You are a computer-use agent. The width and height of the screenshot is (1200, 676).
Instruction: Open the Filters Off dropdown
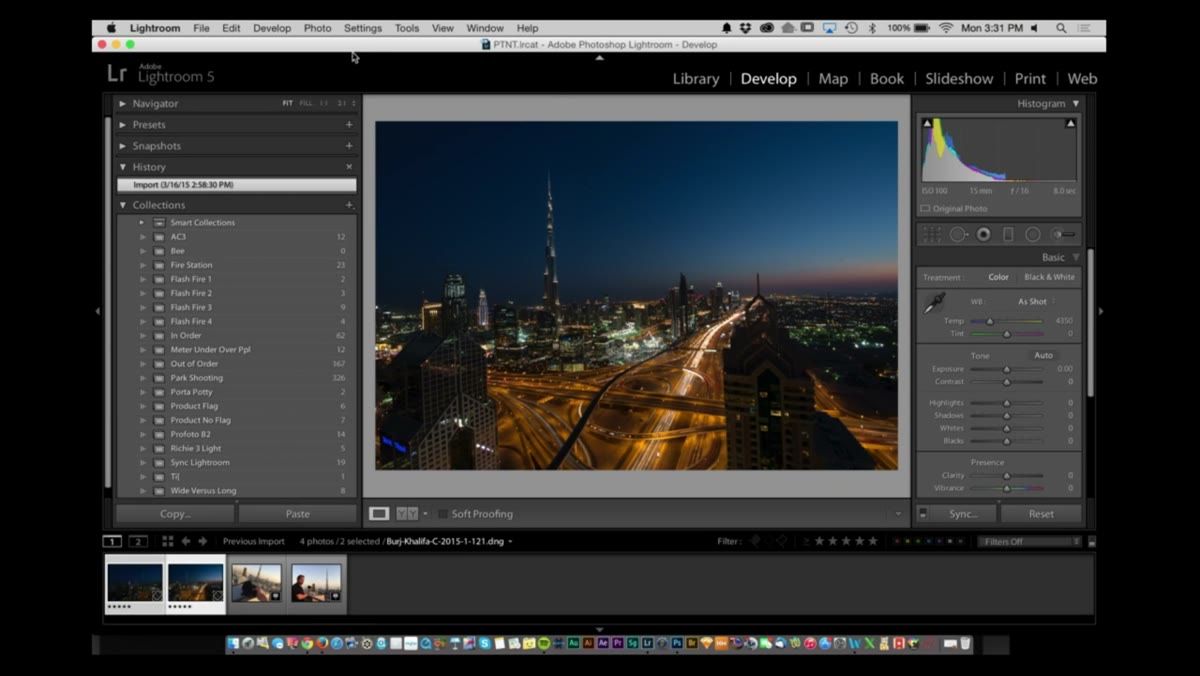pyautogui.click(x=1031, y=541)
